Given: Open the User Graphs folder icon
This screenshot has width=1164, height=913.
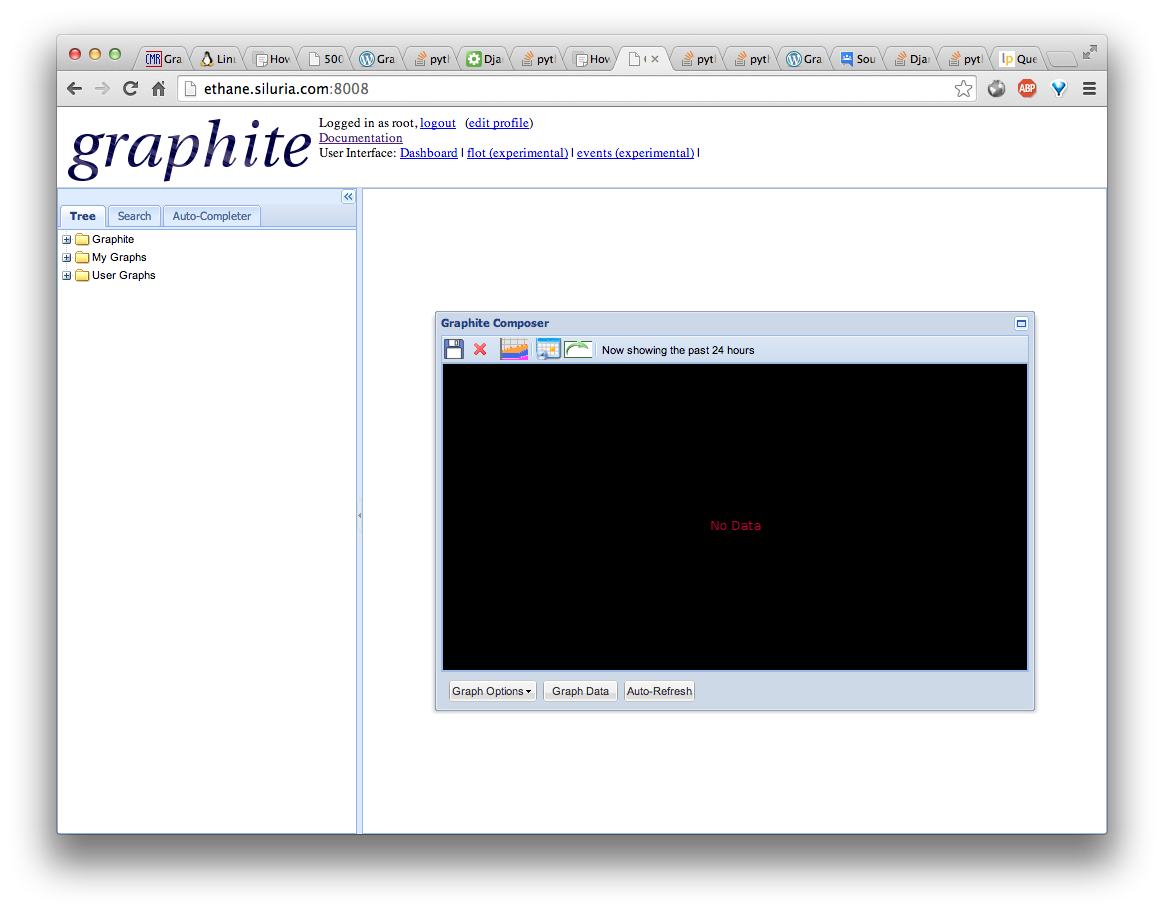Looking at the screenshot, I should 82,275.
